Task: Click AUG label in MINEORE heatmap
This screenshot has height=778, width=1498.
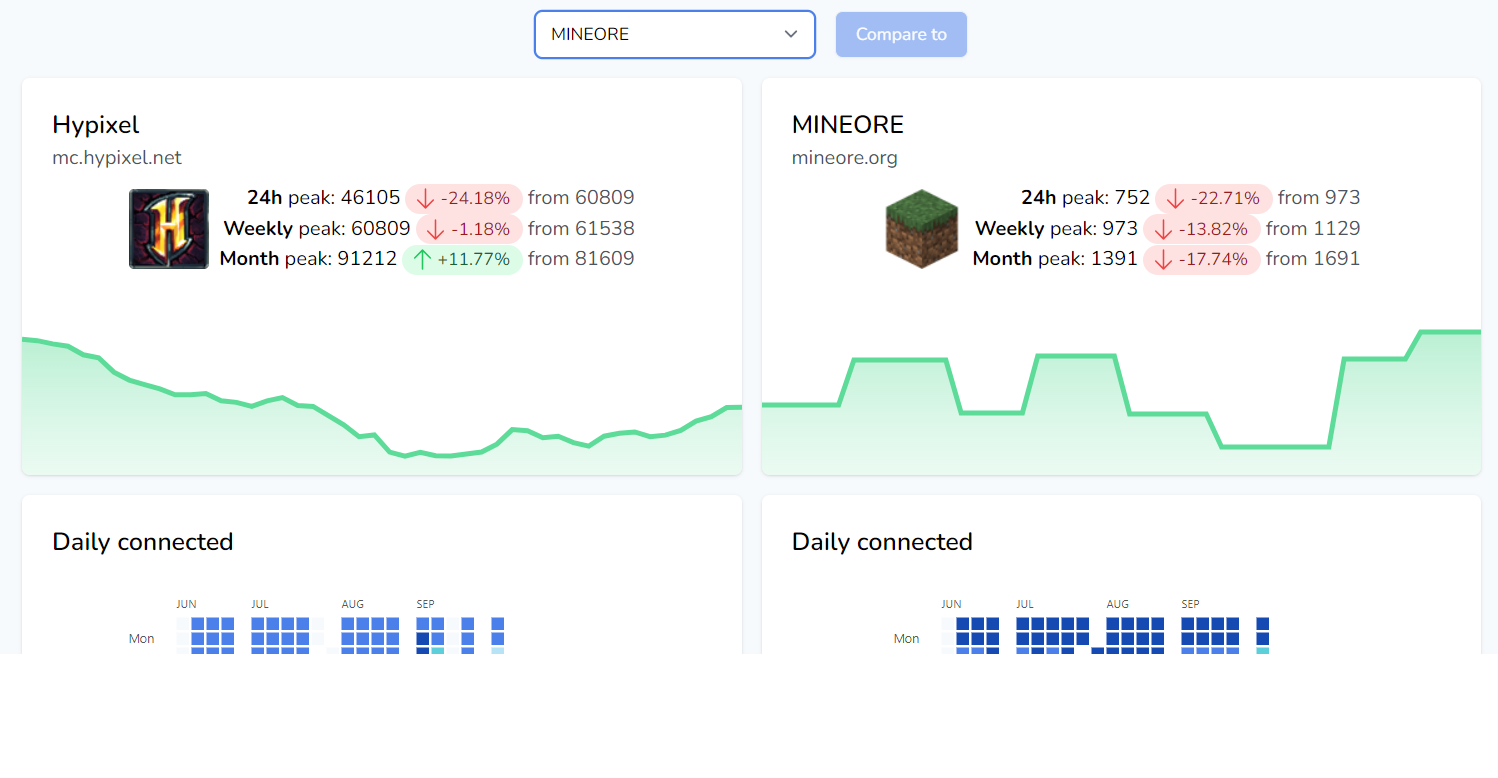Action: pos(1117,604)
